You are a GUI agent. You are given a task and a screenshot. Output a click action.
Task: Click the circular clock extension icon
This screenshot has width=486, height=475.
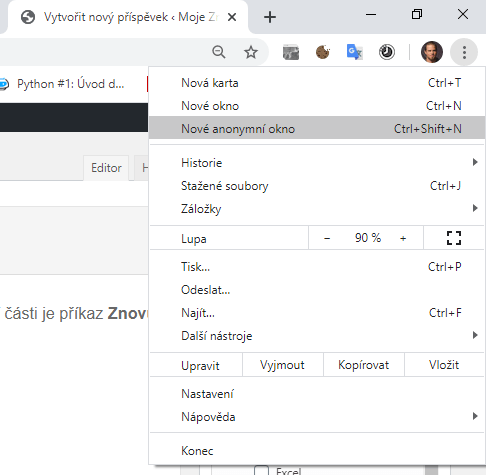(x=387, y=52)
